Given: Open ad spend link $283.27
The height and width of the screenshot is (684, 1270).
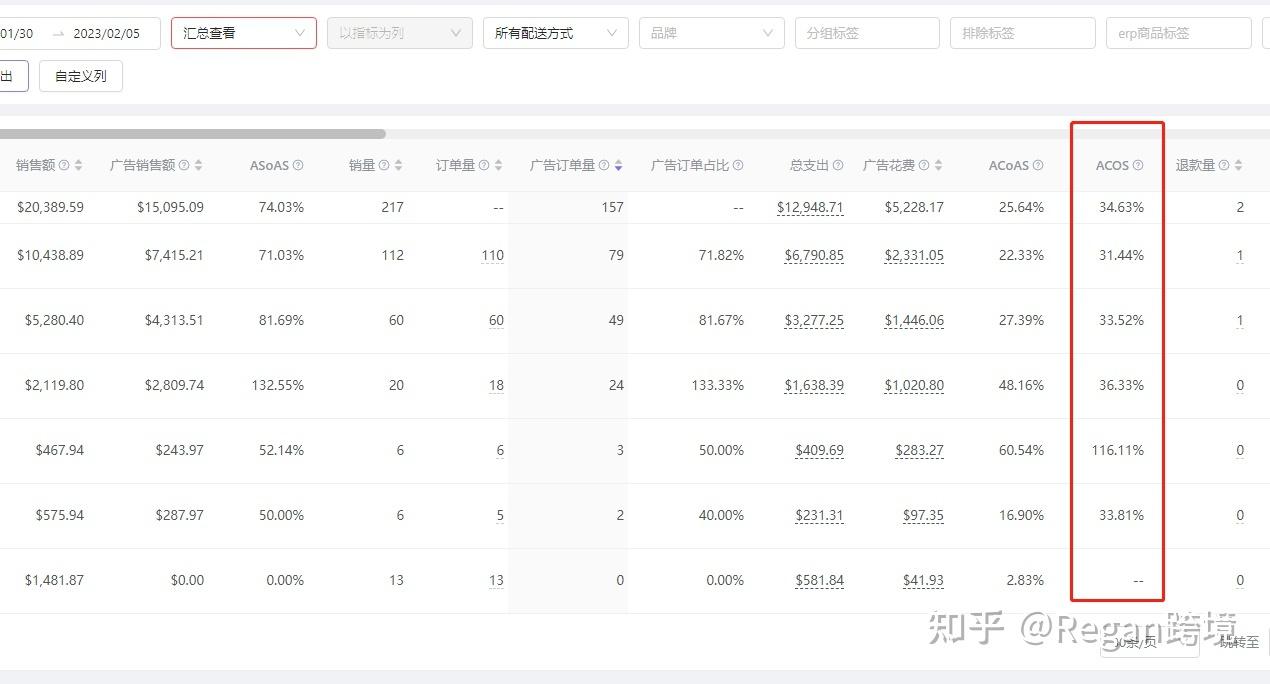Looking at the screenshot, I should coord(920,451).
